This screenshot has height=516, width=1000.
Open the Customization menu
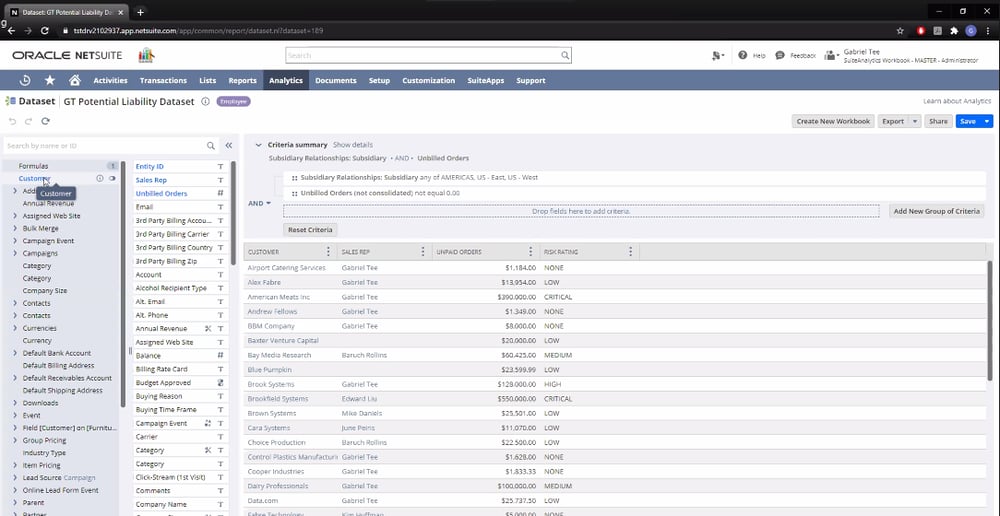(429, 80)
